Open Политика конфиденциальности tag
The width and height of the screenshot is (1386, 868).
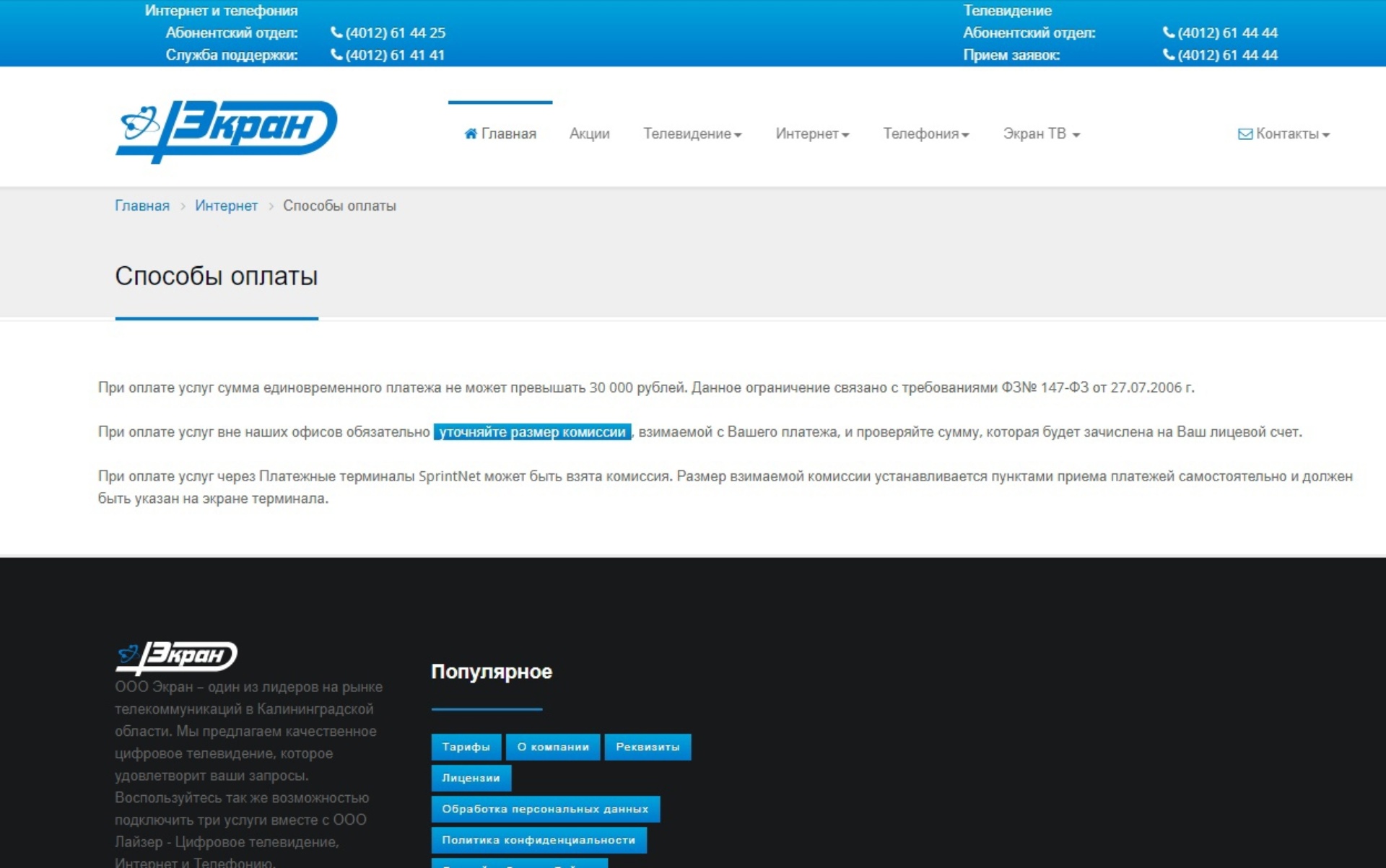pyautogui.click(x=539, y=840)
